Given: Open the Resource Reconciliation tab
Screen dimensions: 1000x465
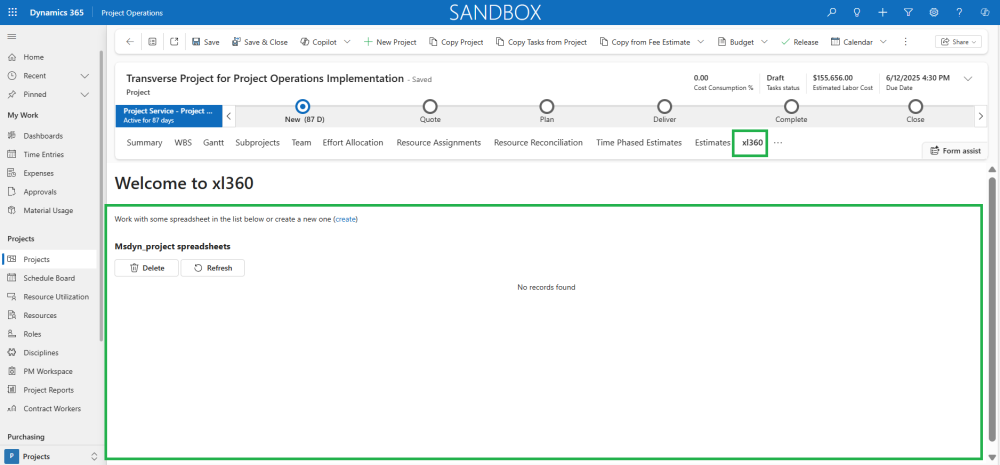Looking at the screenshot, I should pyautogui.click(x=538, y=143).
